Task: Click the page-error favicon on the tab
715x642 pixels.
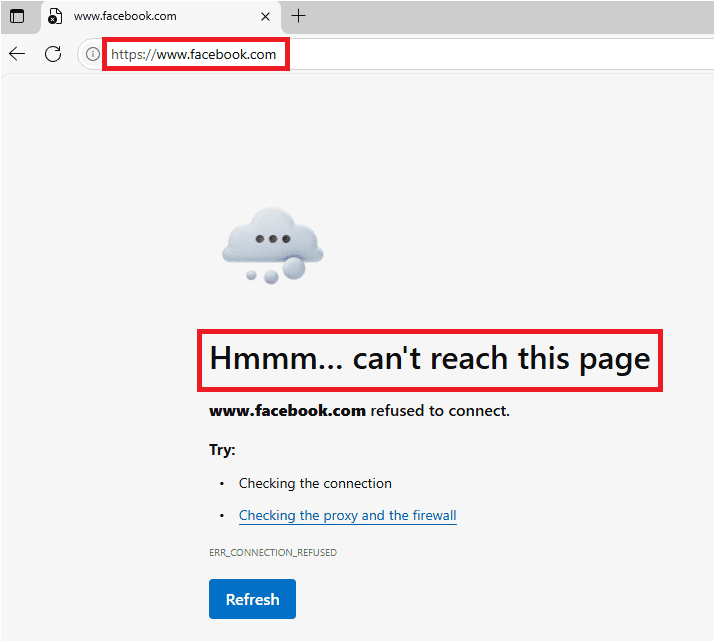Action: point(55,16)
